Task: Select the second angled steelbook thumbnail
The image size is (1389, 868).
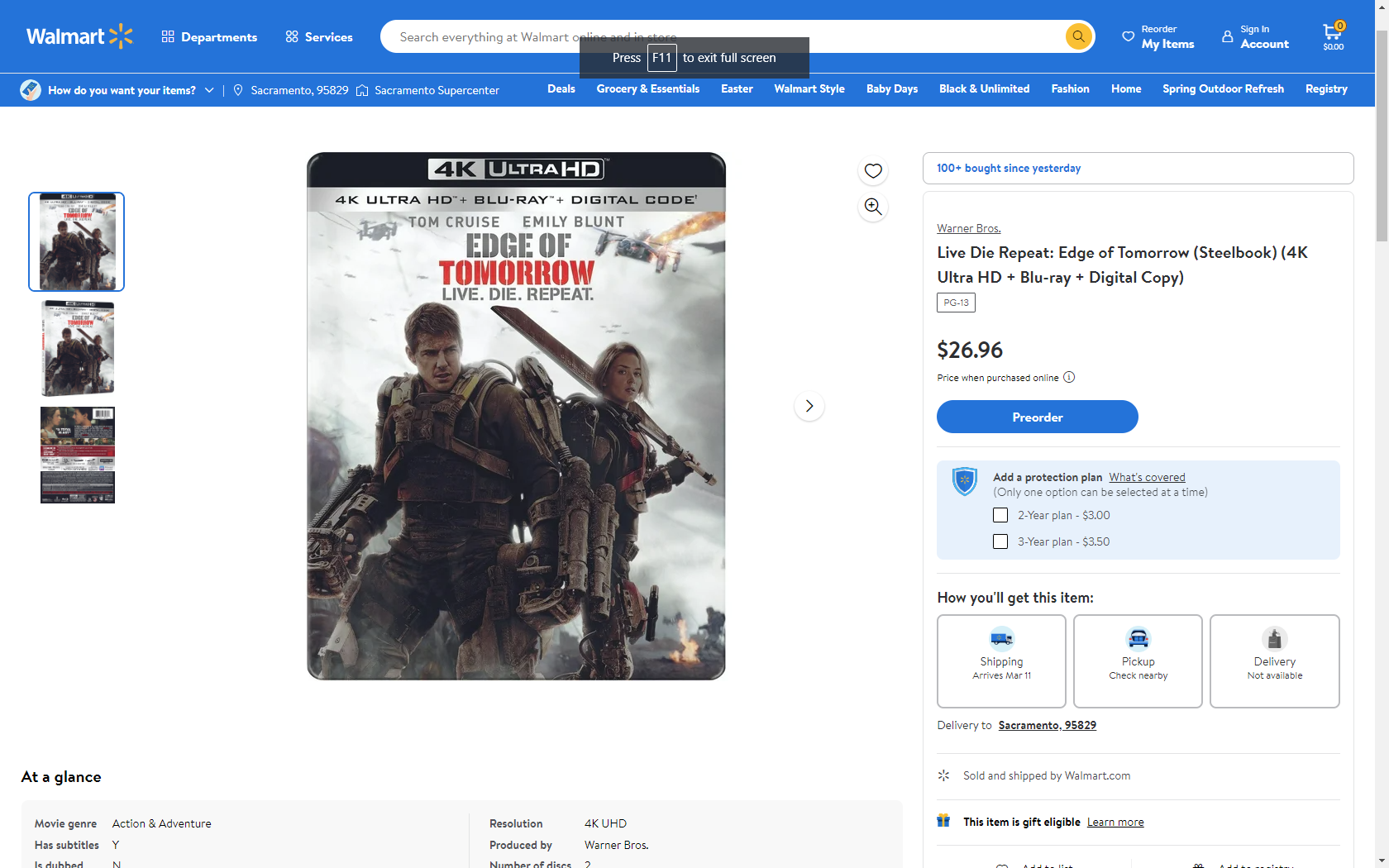Action: (78, 348)
